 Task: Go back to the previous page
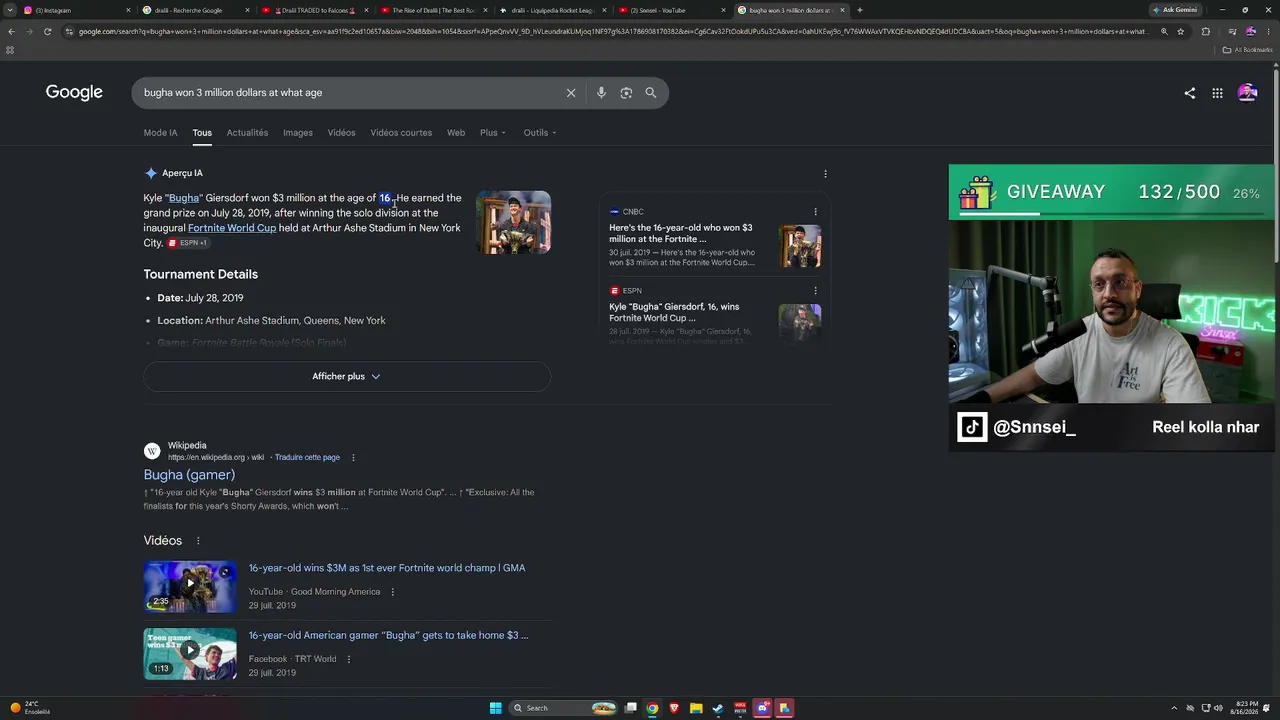point(11,31)
